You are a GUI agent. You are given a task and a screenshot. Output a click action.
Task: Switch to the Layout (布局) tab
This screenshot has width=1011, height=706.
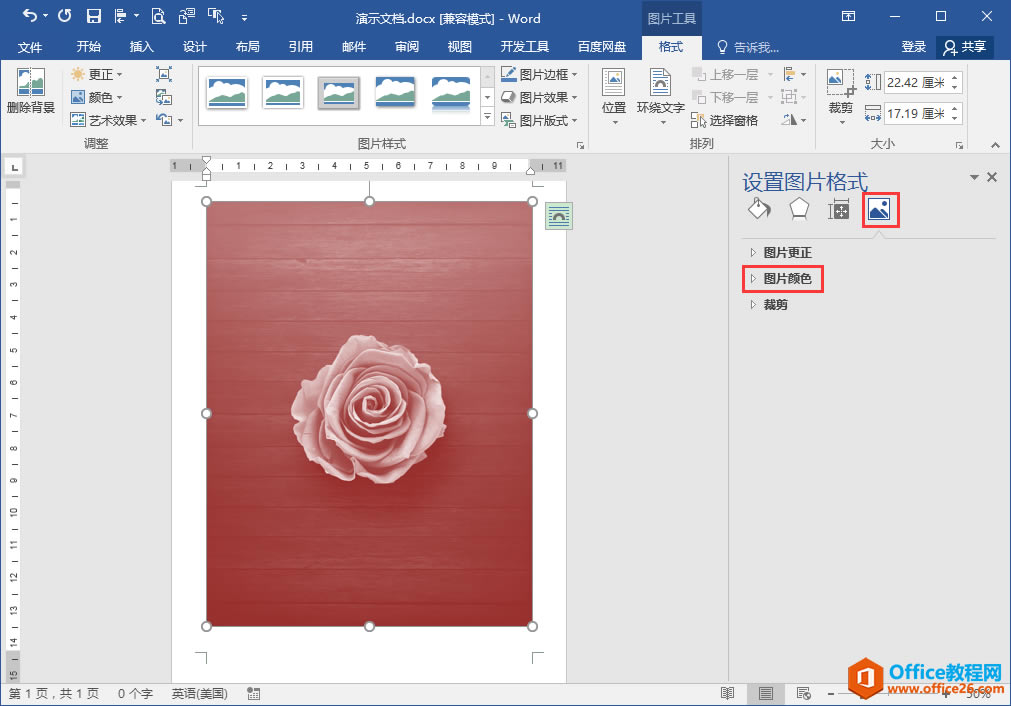click(x=248, y=46)
